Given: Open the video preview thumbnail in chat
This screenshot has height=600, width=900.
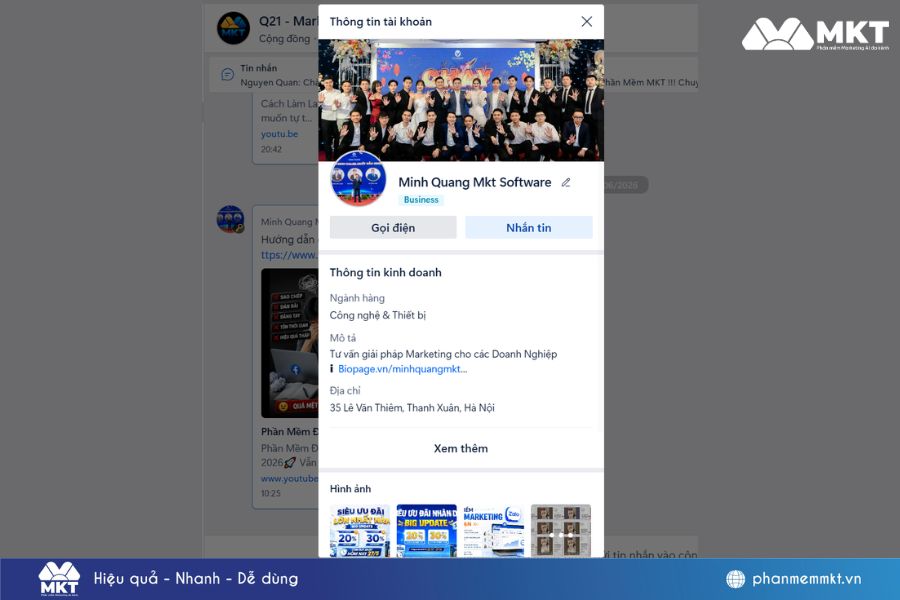Looking at the screenshot, I should point(289,343).
